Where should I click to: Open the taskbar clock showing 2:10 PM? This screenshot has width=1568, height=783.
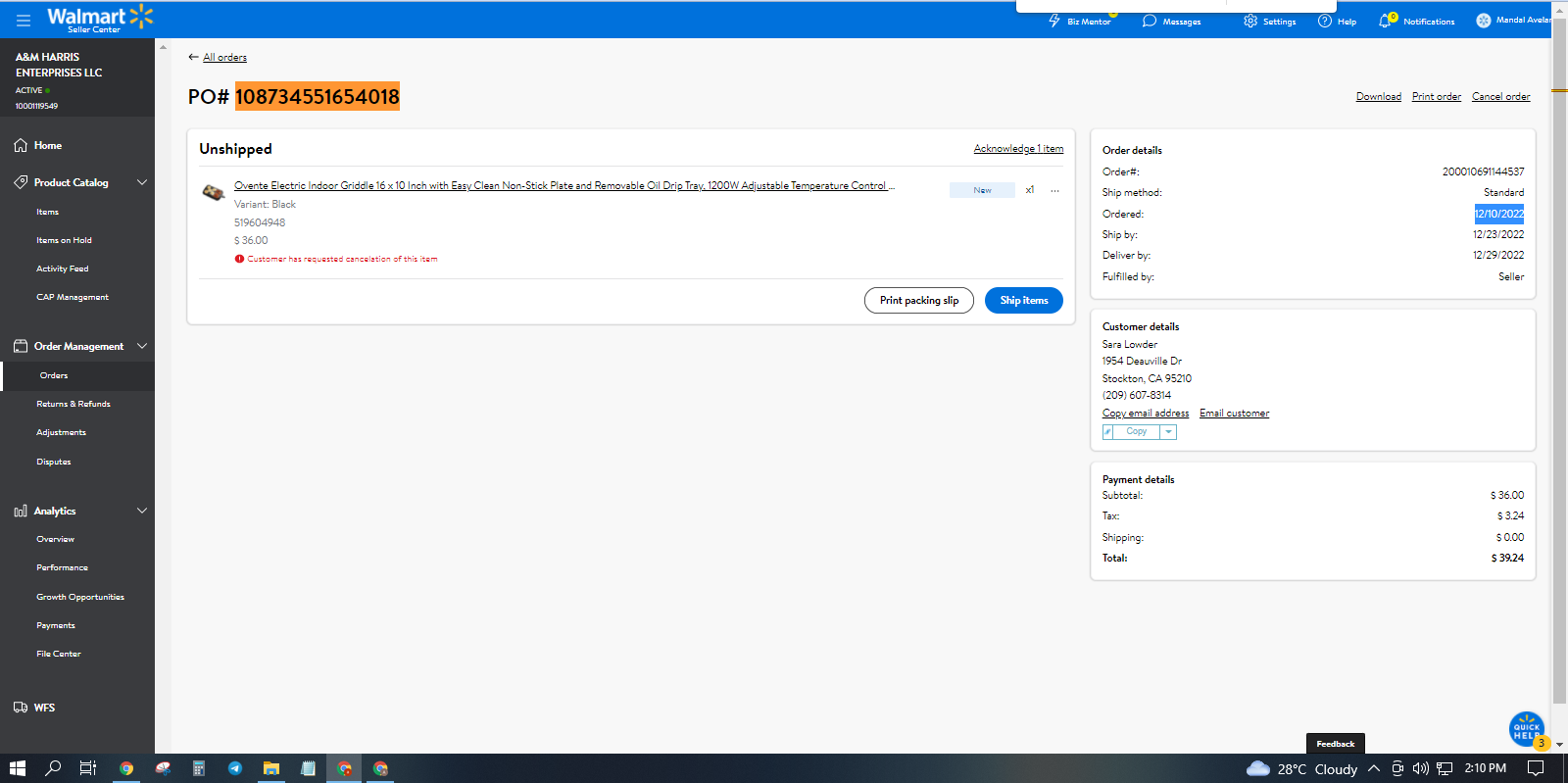pyautogui.click(x=1486, y=768)
